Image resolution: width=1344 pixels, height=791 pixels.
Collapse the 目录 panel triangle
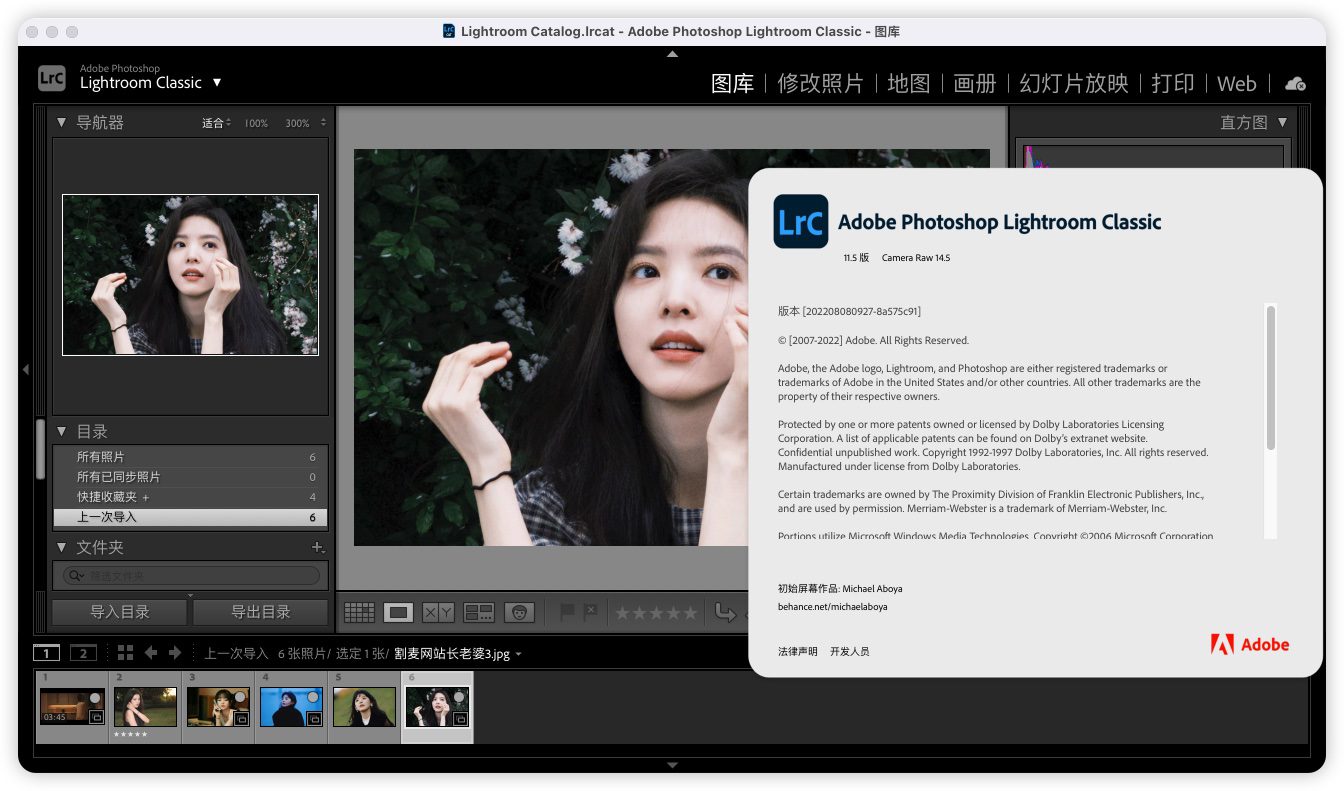[61, 431]
